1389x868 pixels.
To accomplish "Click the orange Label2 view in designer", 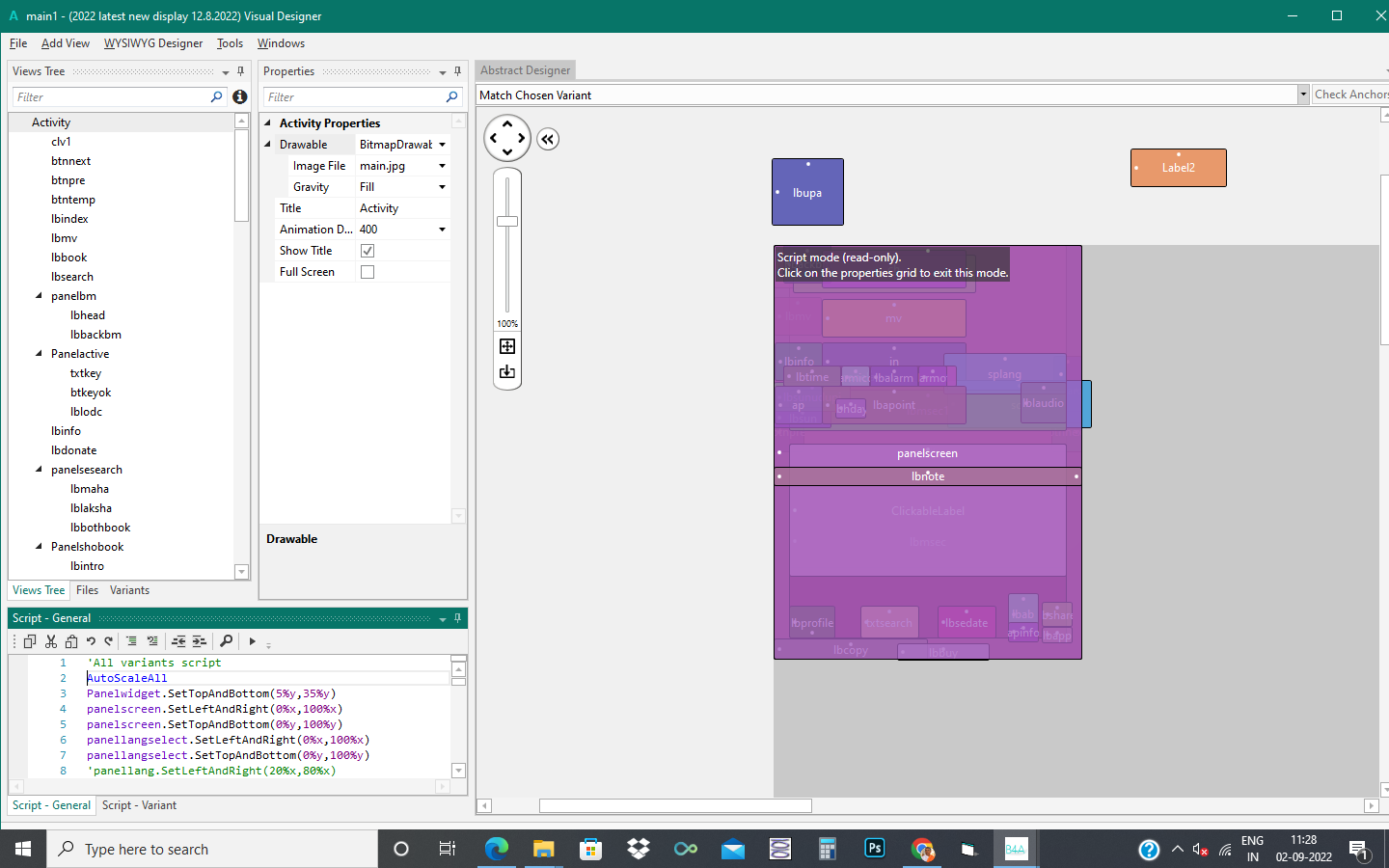I will click(1178, 168).
